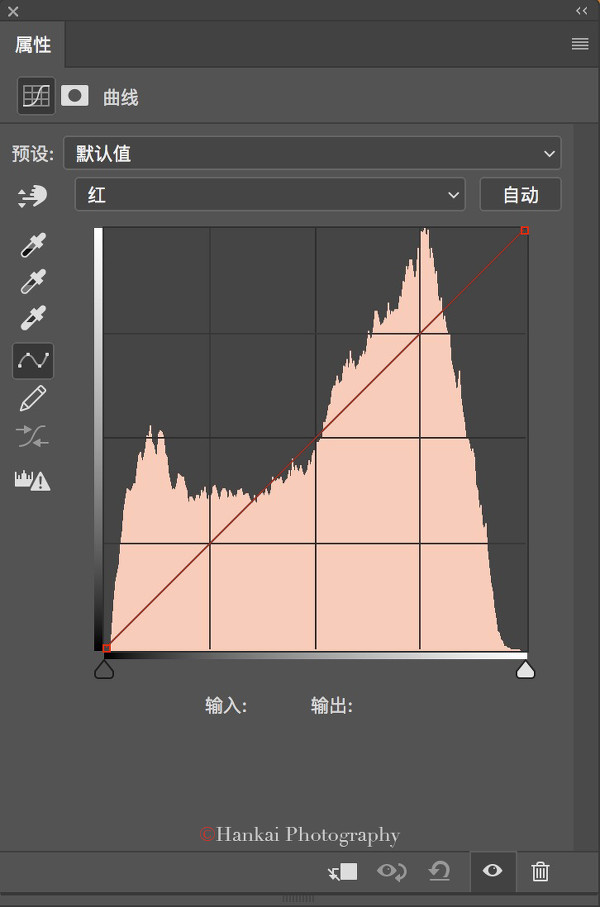Activate the on-image targeted adjustment hand tool

(x=32, y=196)
